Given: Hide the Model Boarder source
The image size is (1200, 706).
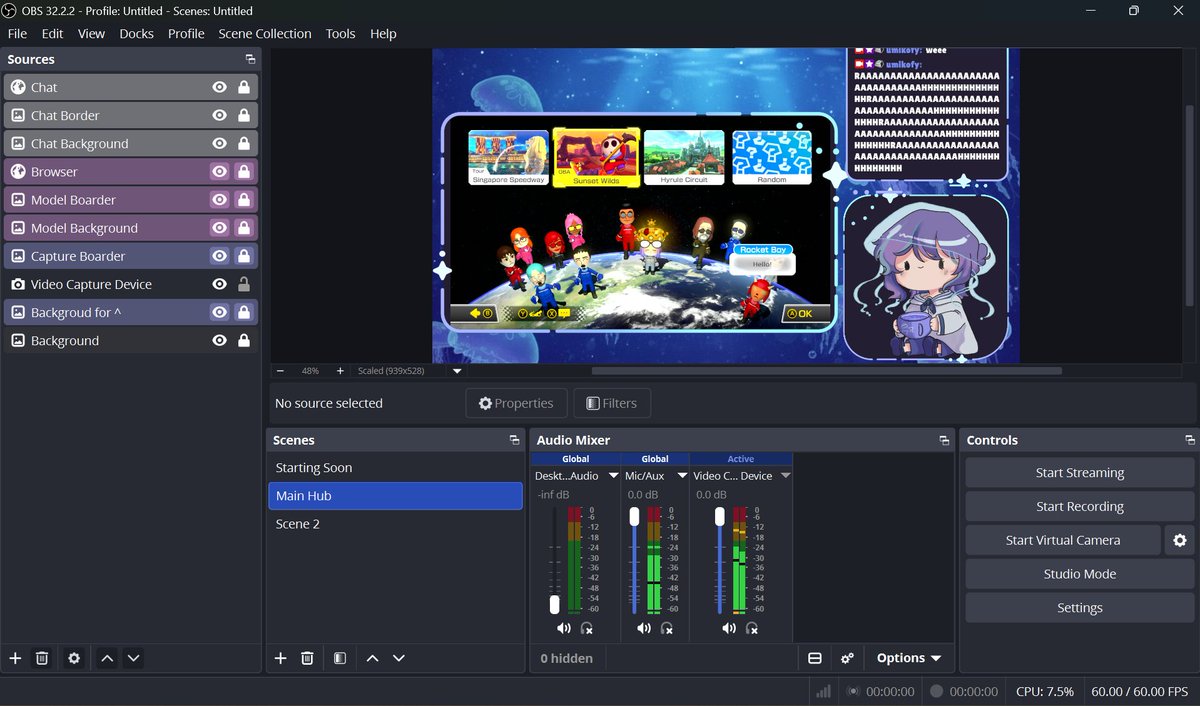Looking at the screenshot, I should pyautogui.click(x=219, y=199).
